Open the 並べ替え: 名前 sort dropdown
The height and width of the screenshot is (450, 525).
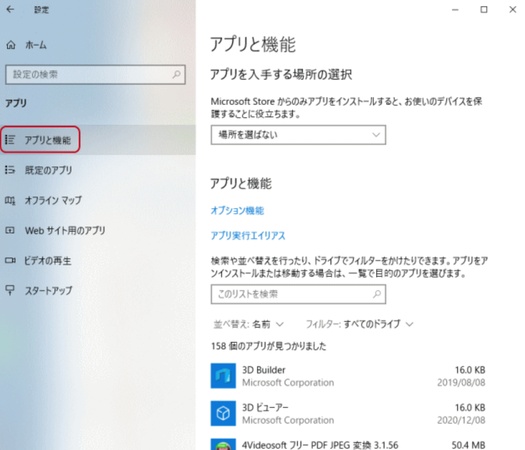pos(248,324)
